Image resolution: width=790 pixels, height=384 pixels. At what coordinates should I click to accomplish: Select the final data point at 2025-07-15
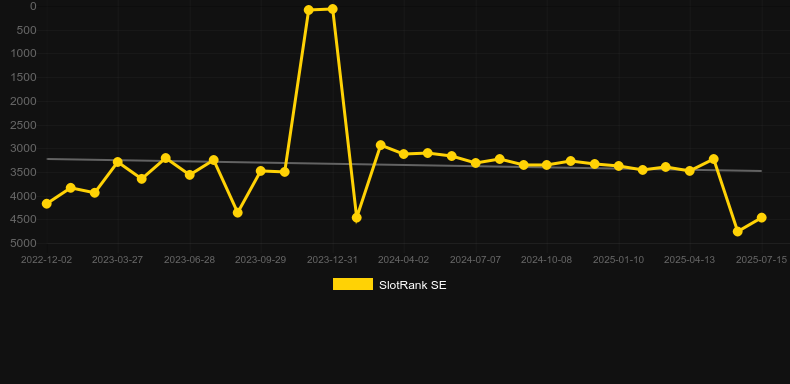point(762,218)
